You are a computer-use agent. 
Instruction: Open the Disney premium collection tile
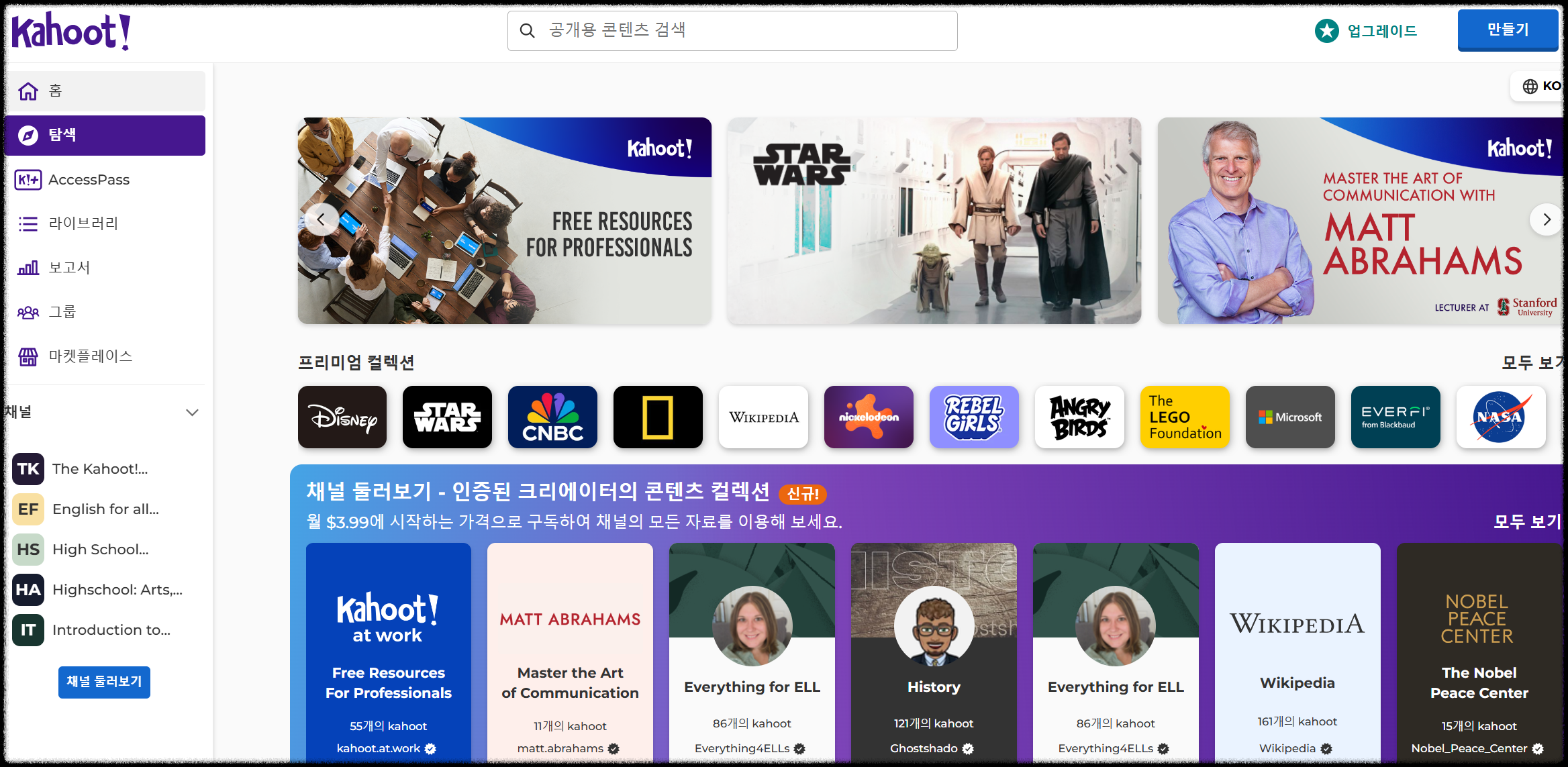(342, 417)
